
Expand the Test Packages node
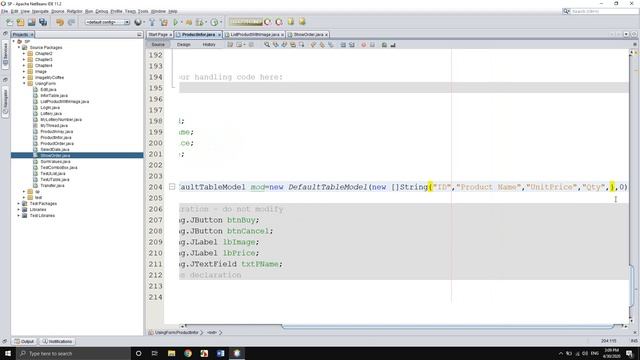click(x=19, y=203)
